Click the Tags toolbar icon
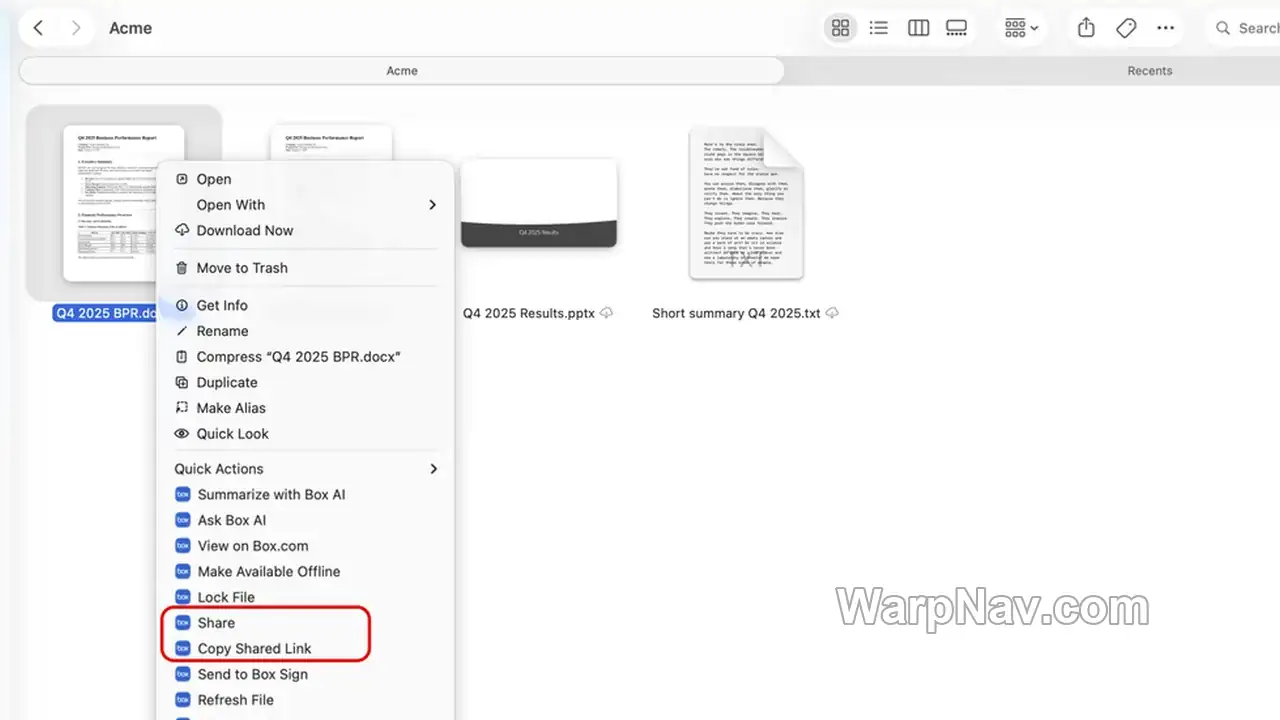The image size is (1280, 720). (x=1126, y=28)
